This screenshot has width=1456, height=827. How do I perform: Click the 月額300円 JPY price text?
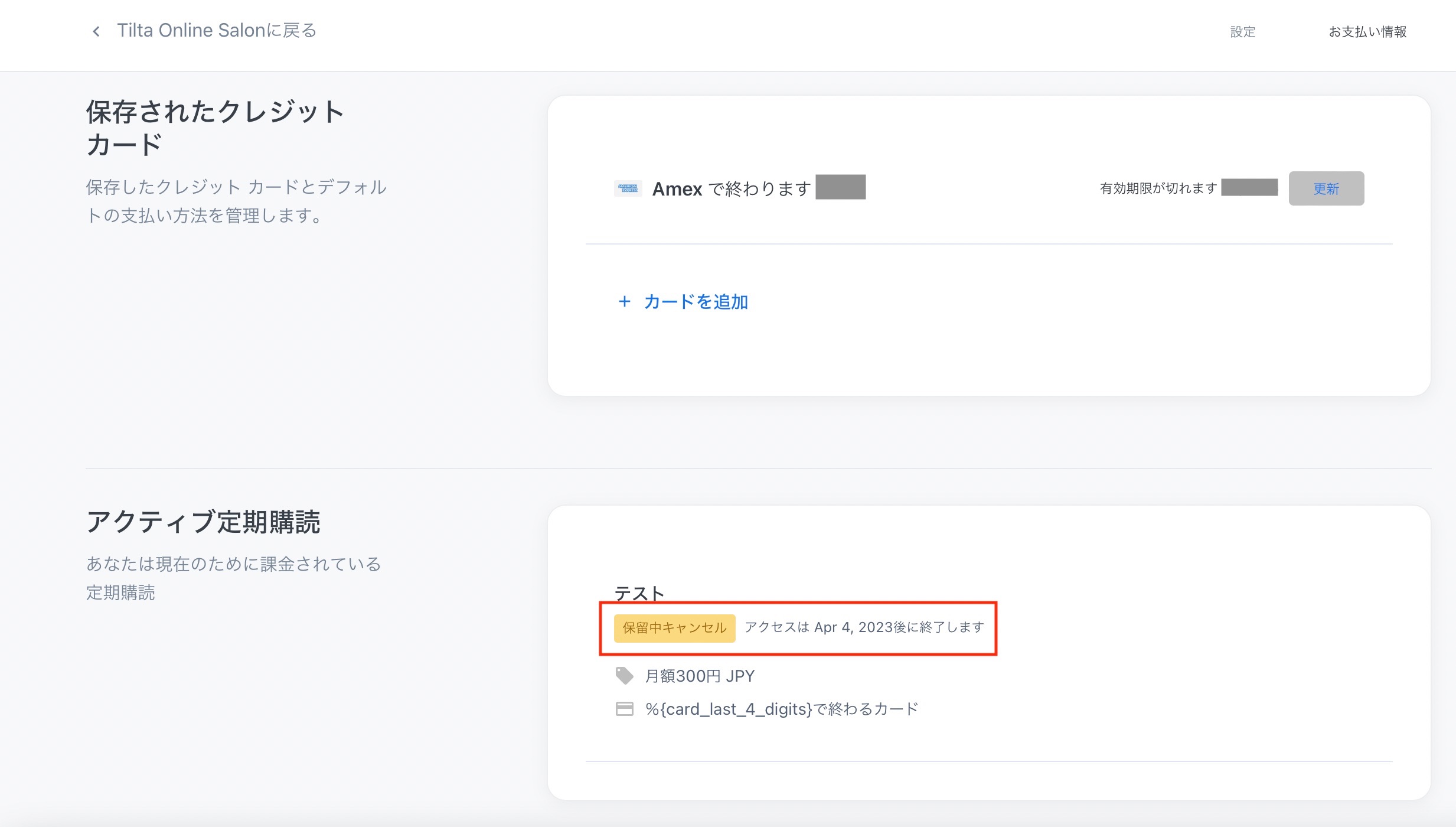[700, 676]
